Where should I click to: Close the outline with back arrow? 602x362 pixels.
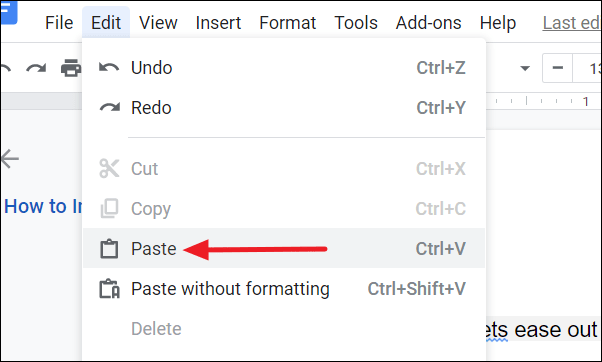coord(10,159)
